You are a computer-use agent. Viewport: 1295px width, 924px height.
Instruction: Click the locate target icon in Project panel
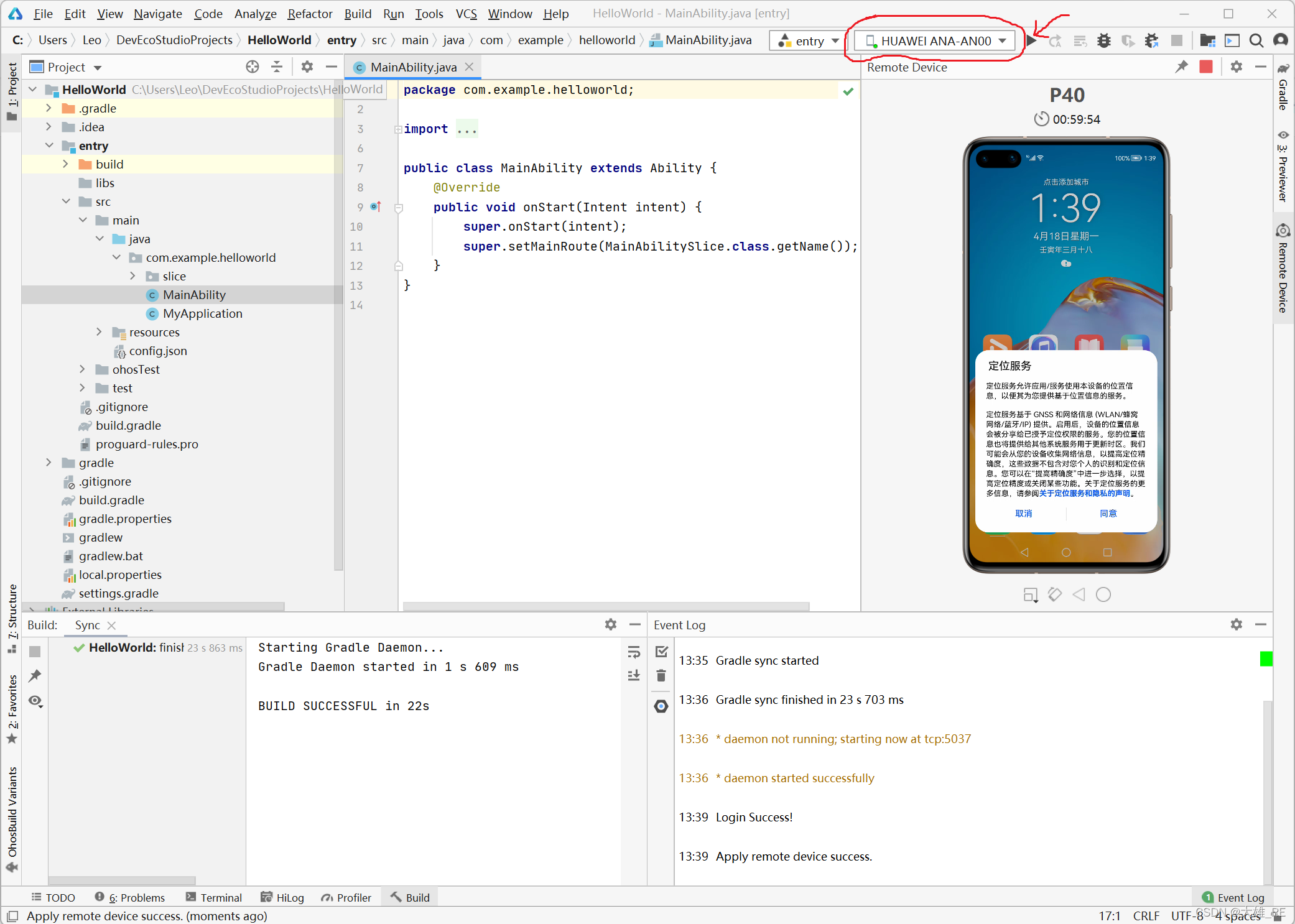(252, 67)
